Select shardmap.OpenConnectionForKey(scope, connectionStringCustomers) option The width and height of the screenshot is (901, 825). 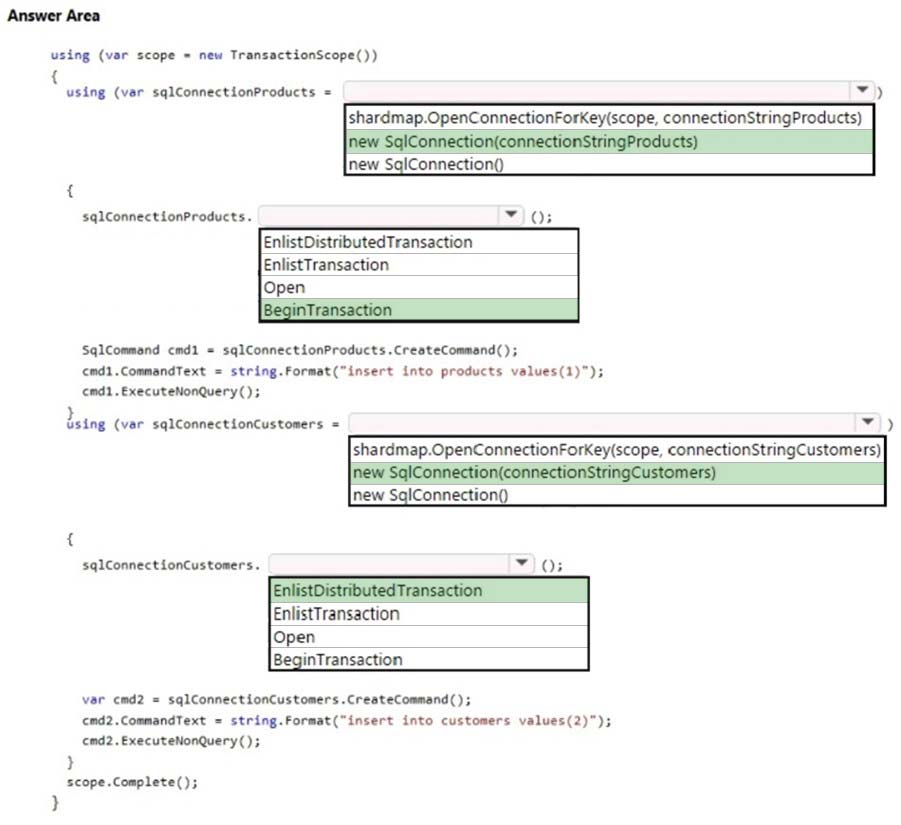tap(617, 449)
